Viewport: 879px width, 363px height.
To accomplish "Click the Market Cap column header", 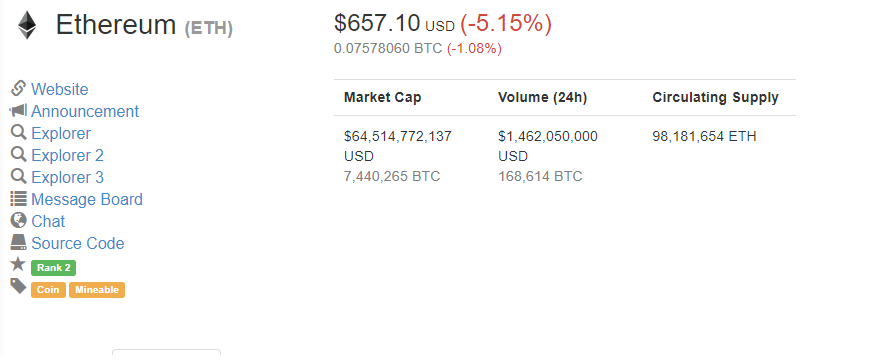I will click(x=382, y=97).
